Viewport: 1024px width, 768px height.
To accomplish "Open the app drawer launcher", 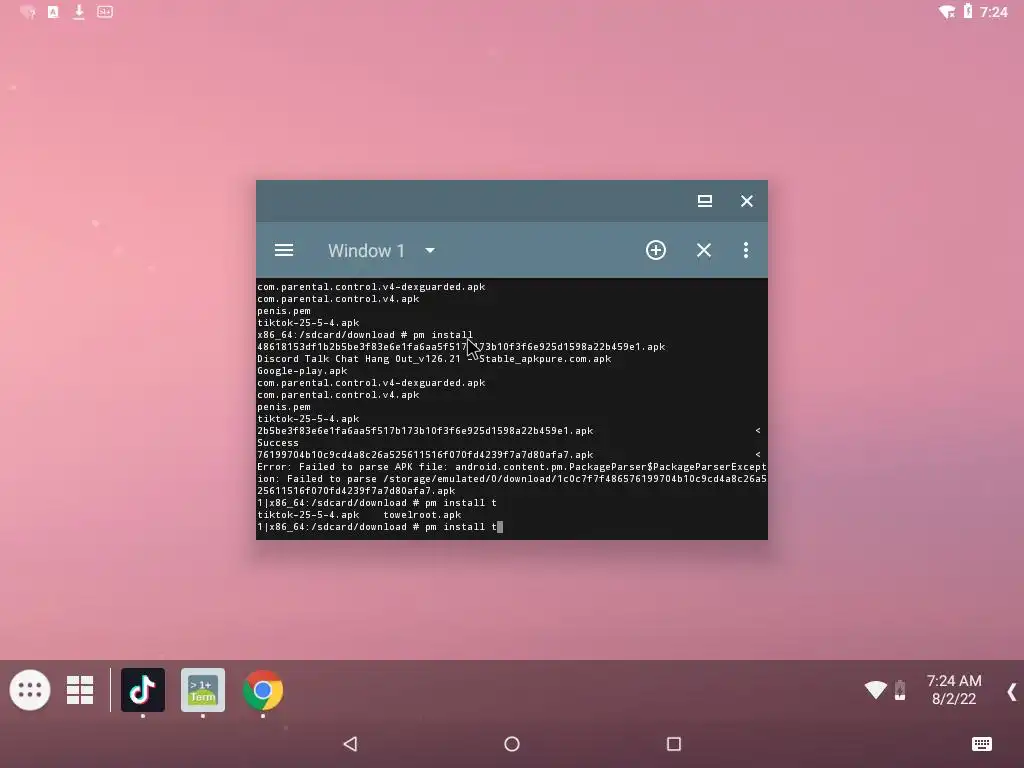I will [x=30, y=690].
